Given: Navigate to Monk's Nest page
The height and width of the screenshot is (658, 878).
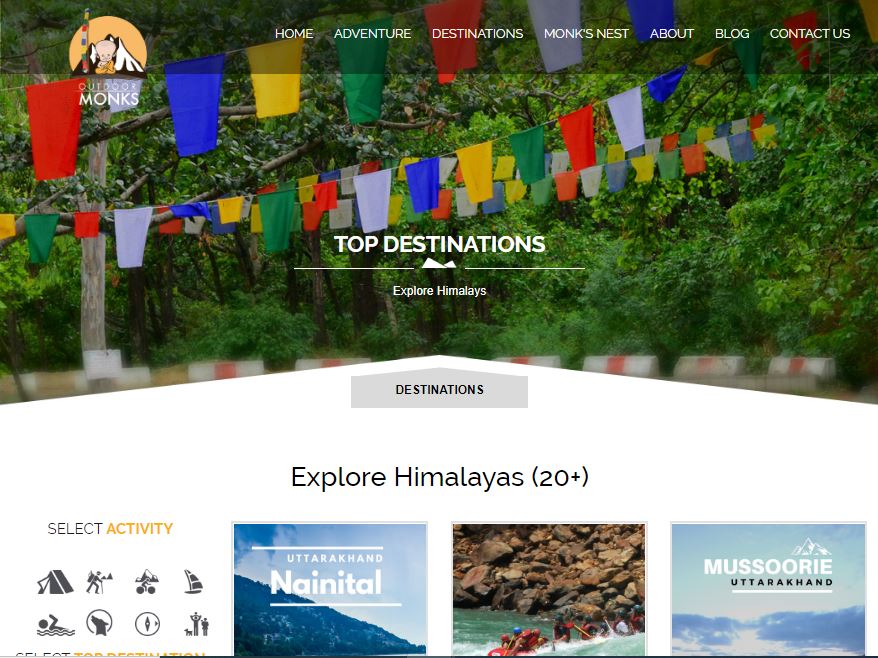Looking at the screenshot, I should pyautogui.click(x=586, y=34).
